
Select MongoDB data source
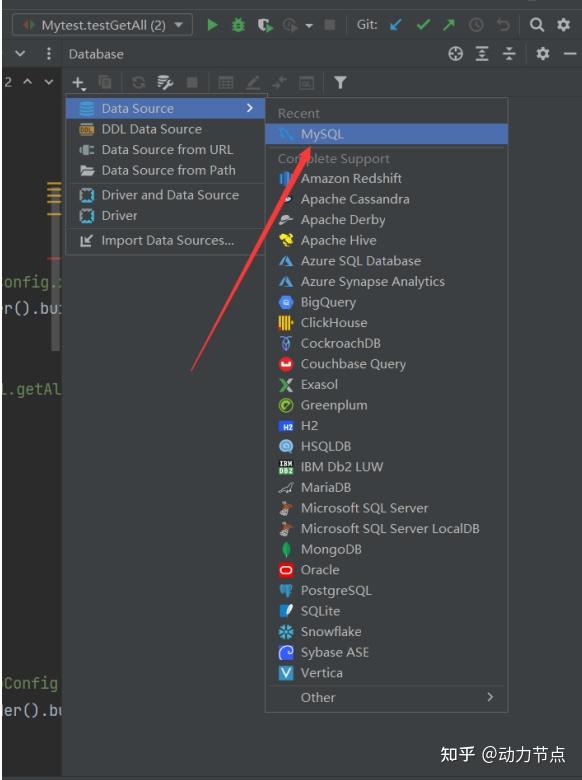[x=387, y=549]
